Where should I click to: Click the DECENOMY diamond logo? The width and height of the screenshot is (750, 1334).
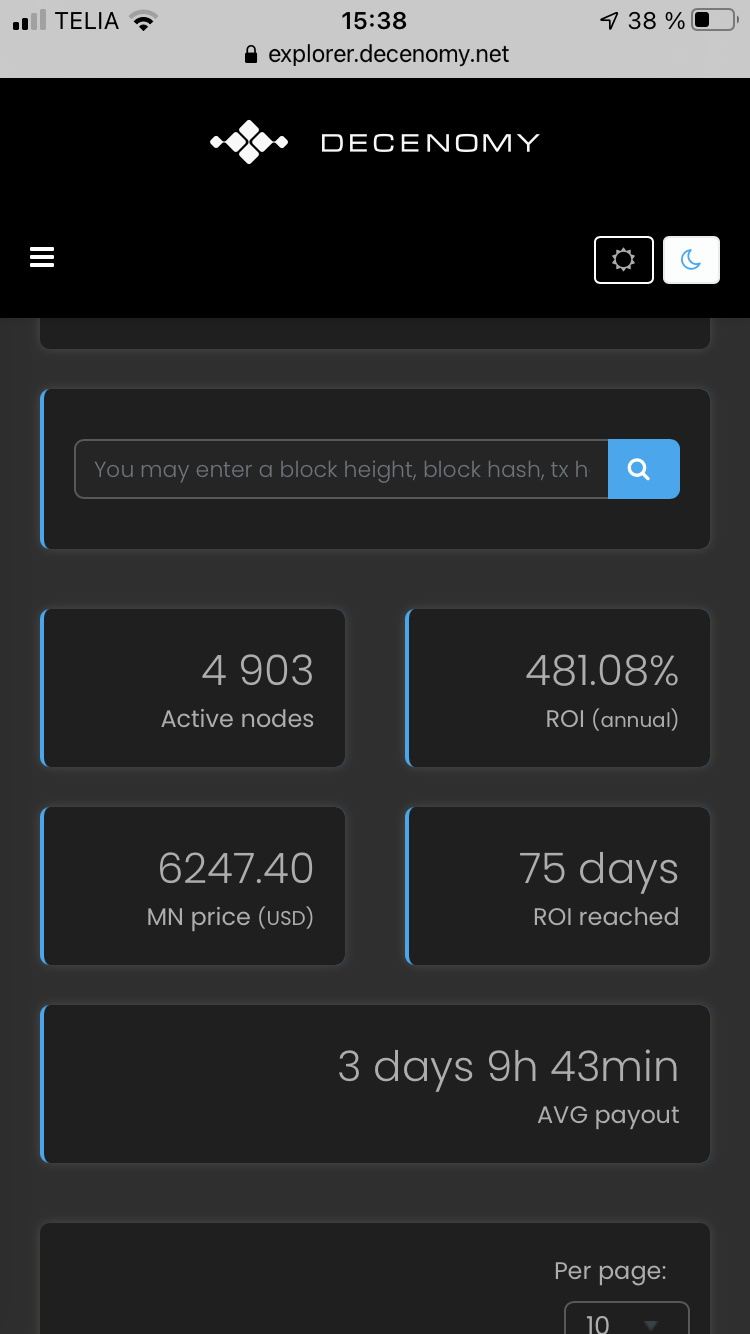249,142
